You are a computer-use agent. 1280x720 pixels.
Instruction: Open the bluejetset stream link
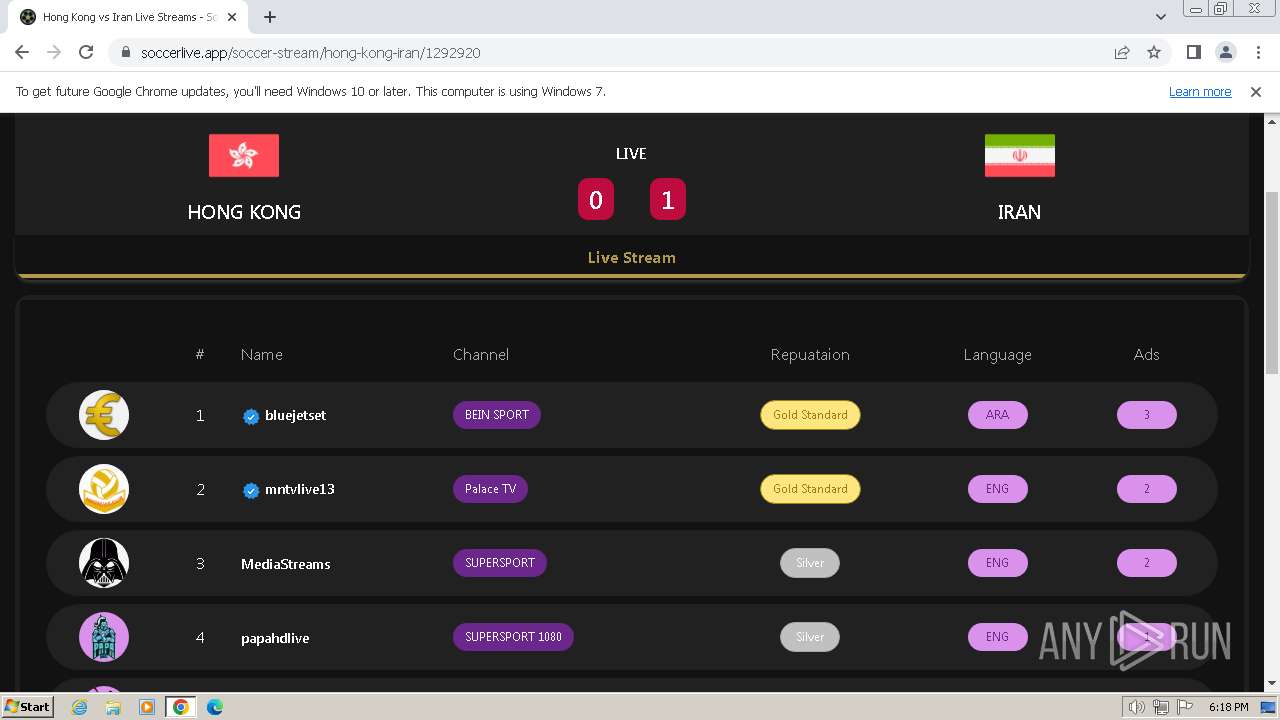295,415
